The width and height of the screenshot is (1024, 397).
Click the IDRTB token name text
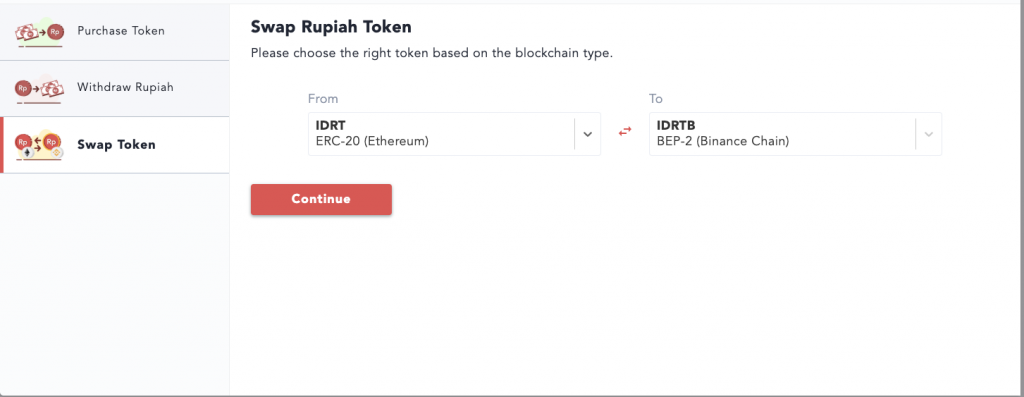click(x=676, y=127)
